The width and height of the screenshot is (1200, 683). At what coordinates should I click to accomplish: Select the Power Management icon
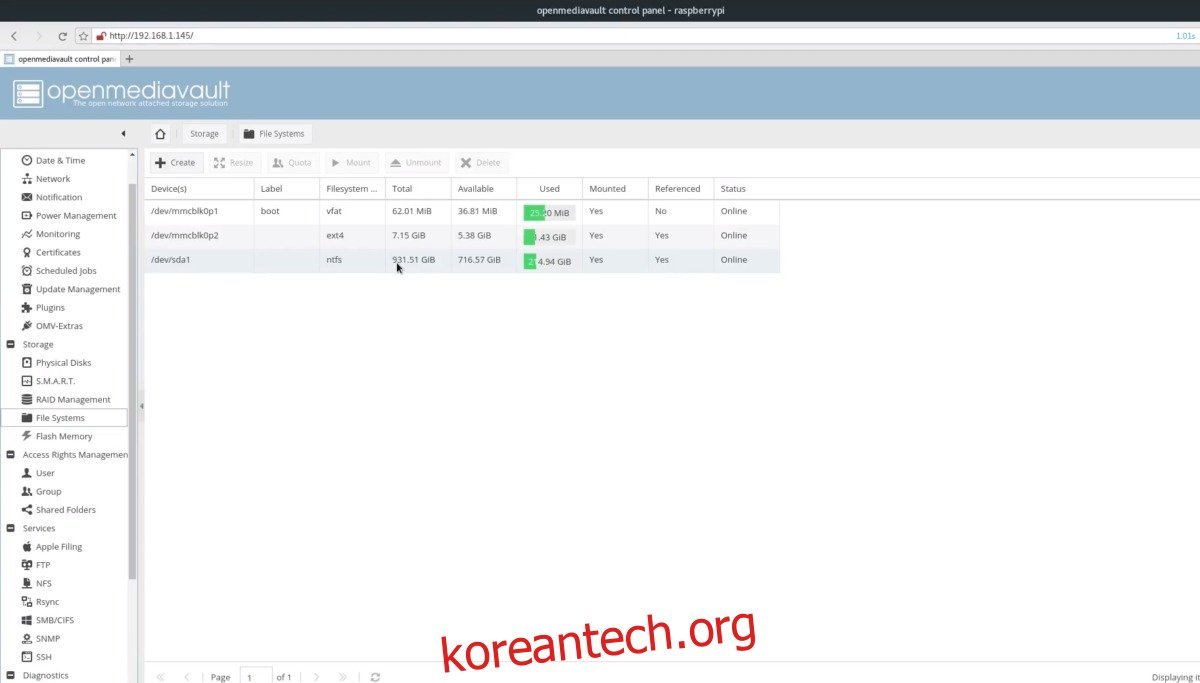(x=27, y=216)
